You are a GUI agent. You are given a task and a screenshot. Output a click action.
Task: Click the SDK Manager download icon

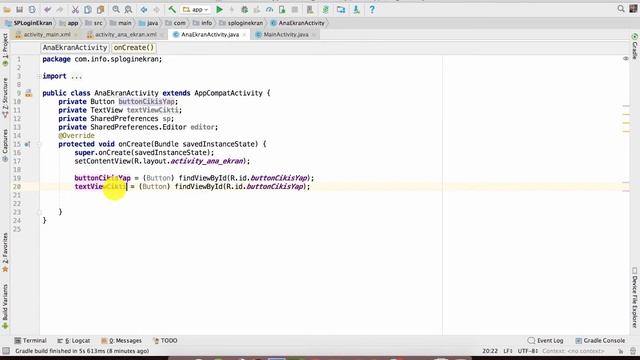(x=356, y=9)
